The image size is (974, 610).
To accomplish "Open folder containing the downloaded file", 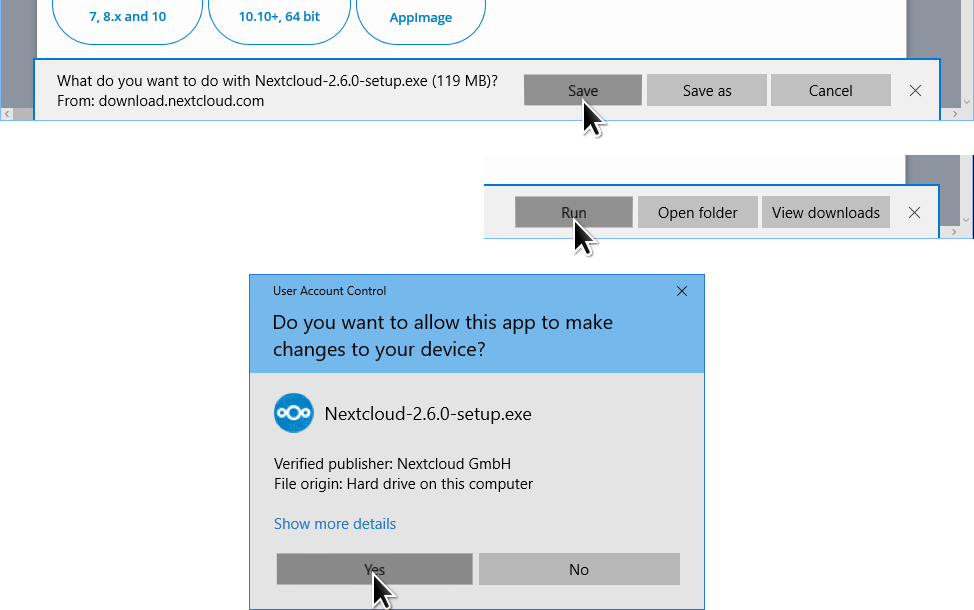I will coord(697,212).
